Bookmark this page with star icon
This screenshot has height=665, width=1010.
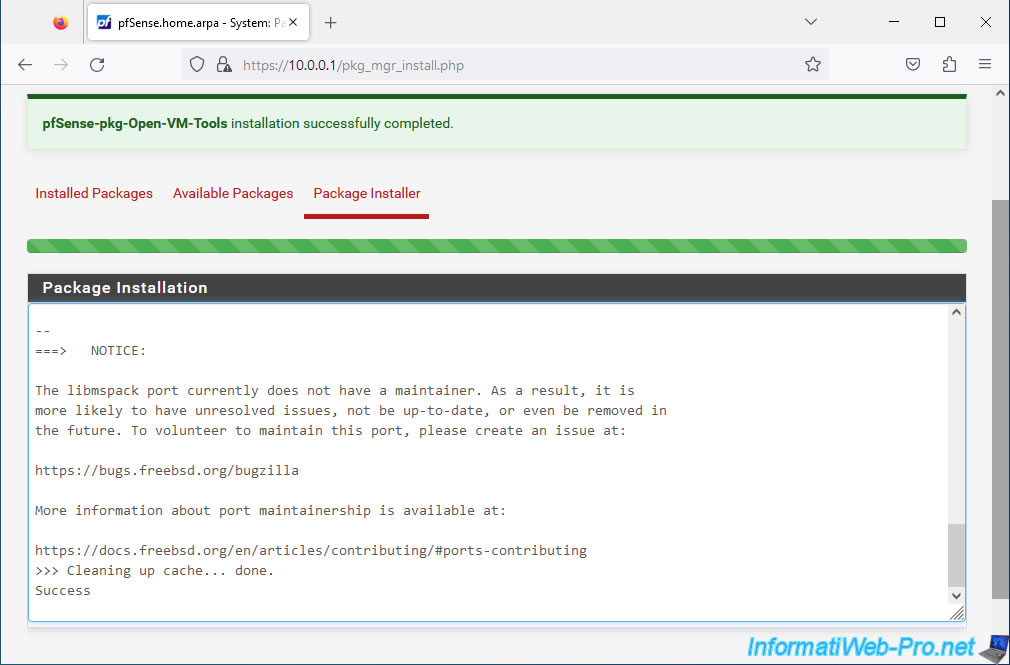point(813,64)
